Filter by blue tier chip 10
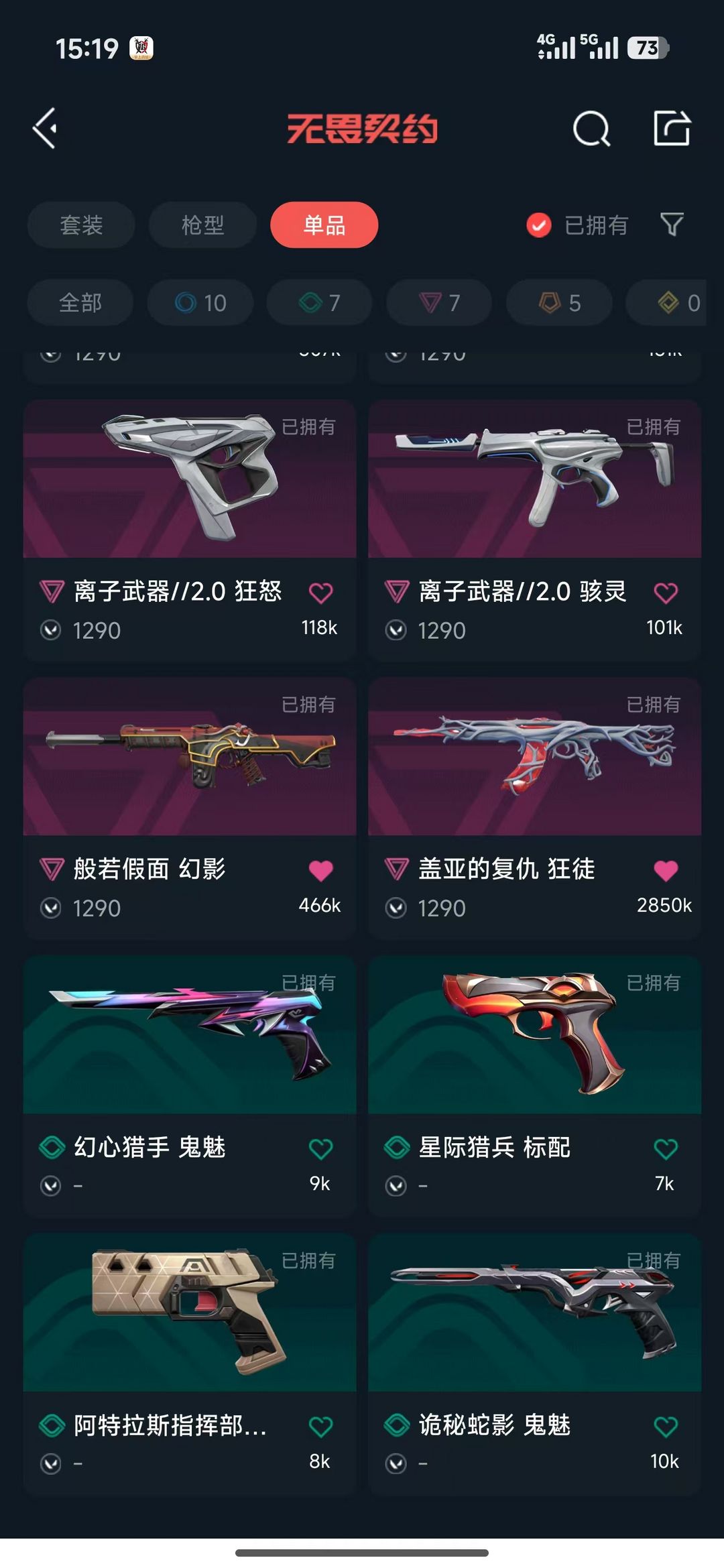The width and height of the screenshot is (724, 1568). point(200,302)
